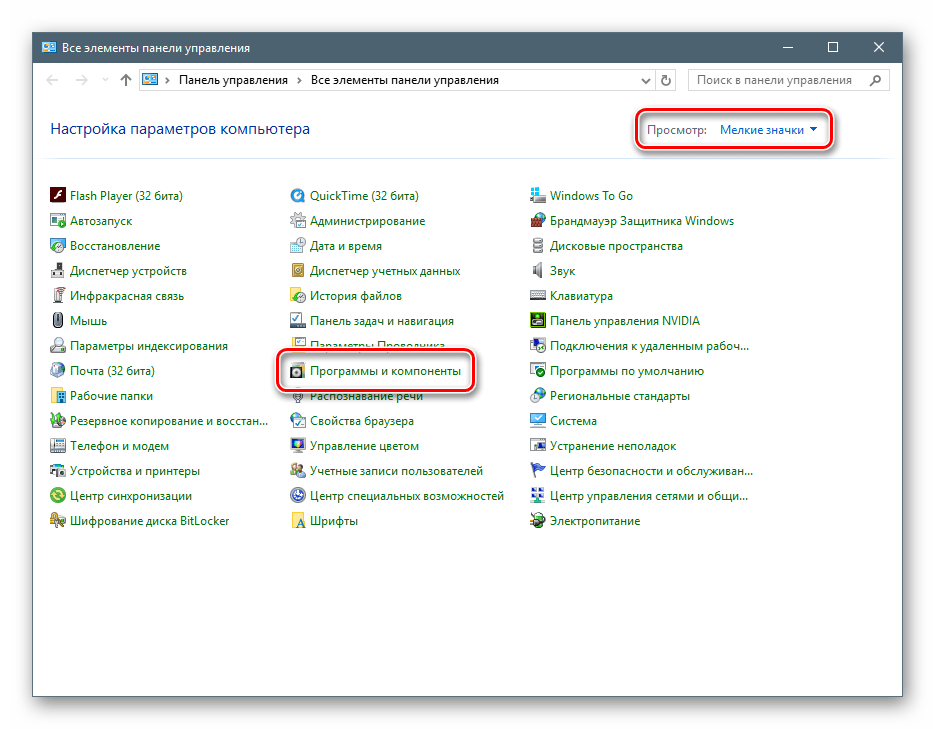Click the Автозапуск icon
The height and width of the screenshot is (729, 935).
pos(57,221)
